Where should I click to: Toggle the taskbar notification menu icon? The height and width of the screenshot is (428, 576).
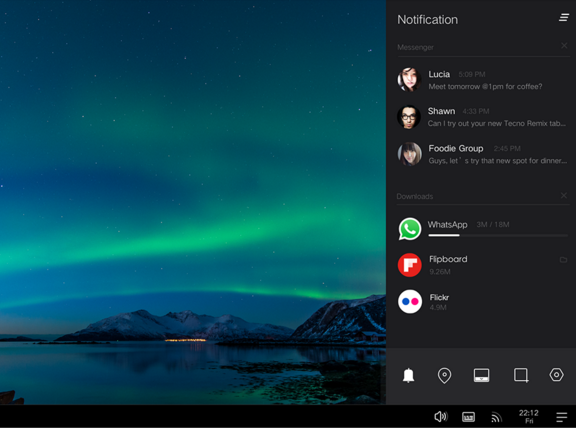pos(562,417)
